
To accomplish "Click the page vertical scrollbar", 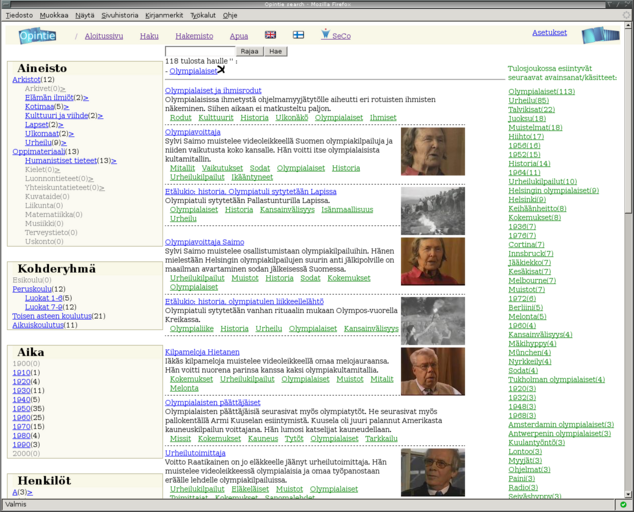I will point(628,259).
